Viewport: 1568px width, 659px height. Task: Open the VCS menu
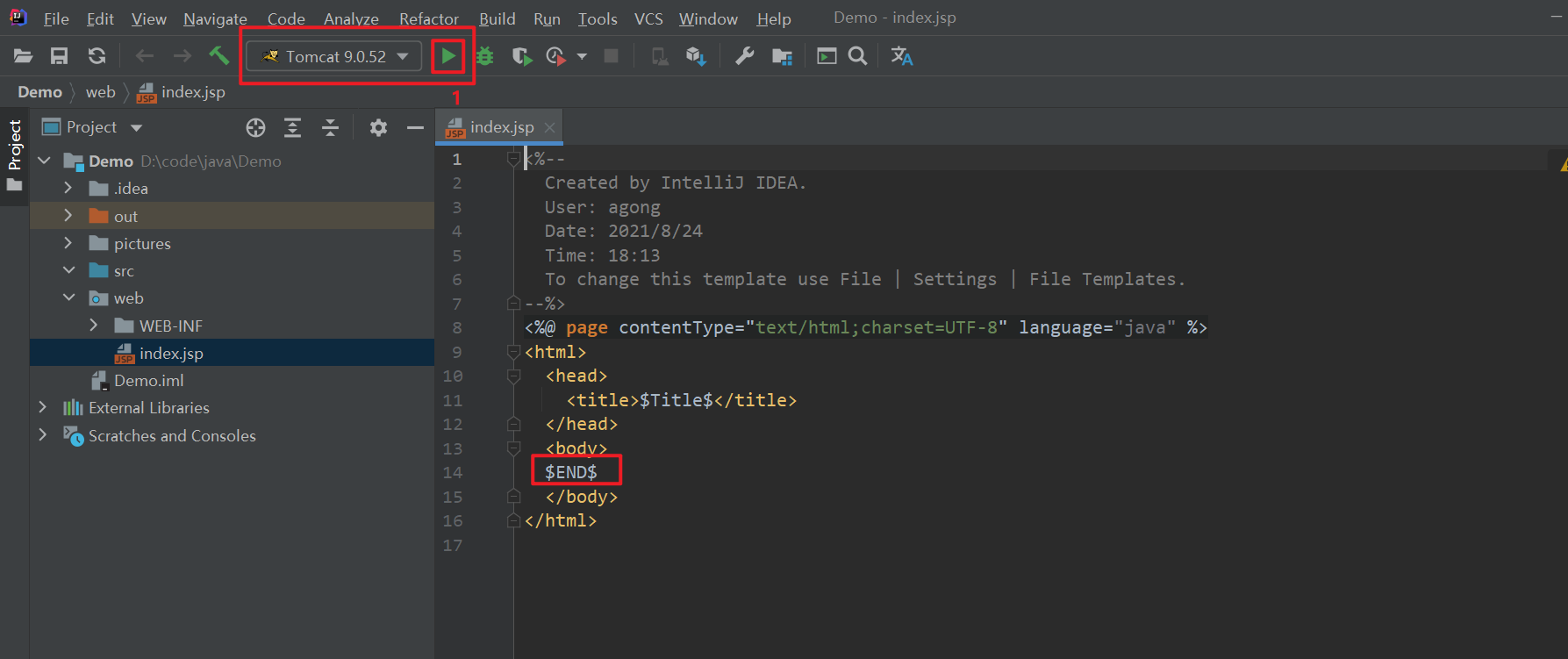pos(648,18)
